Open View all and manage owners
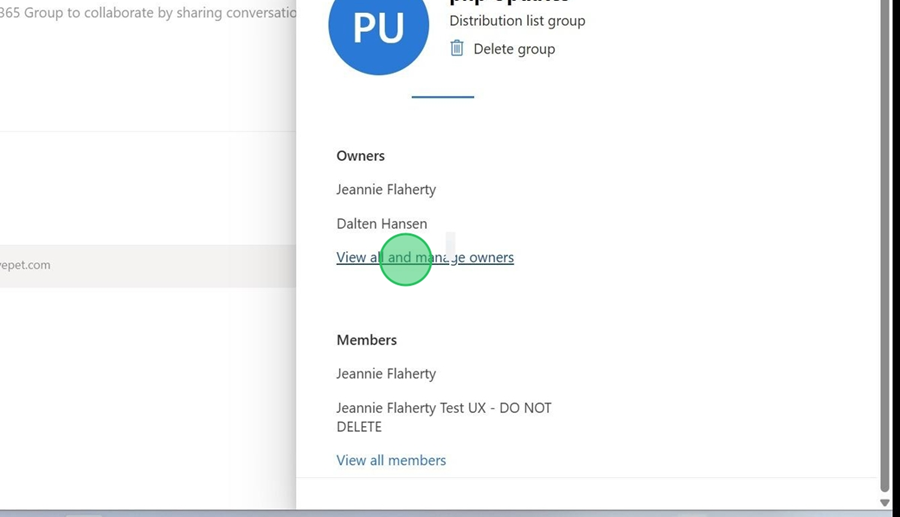Image resolution: width=900 pixels, height=517 pixels. point(425,257)
